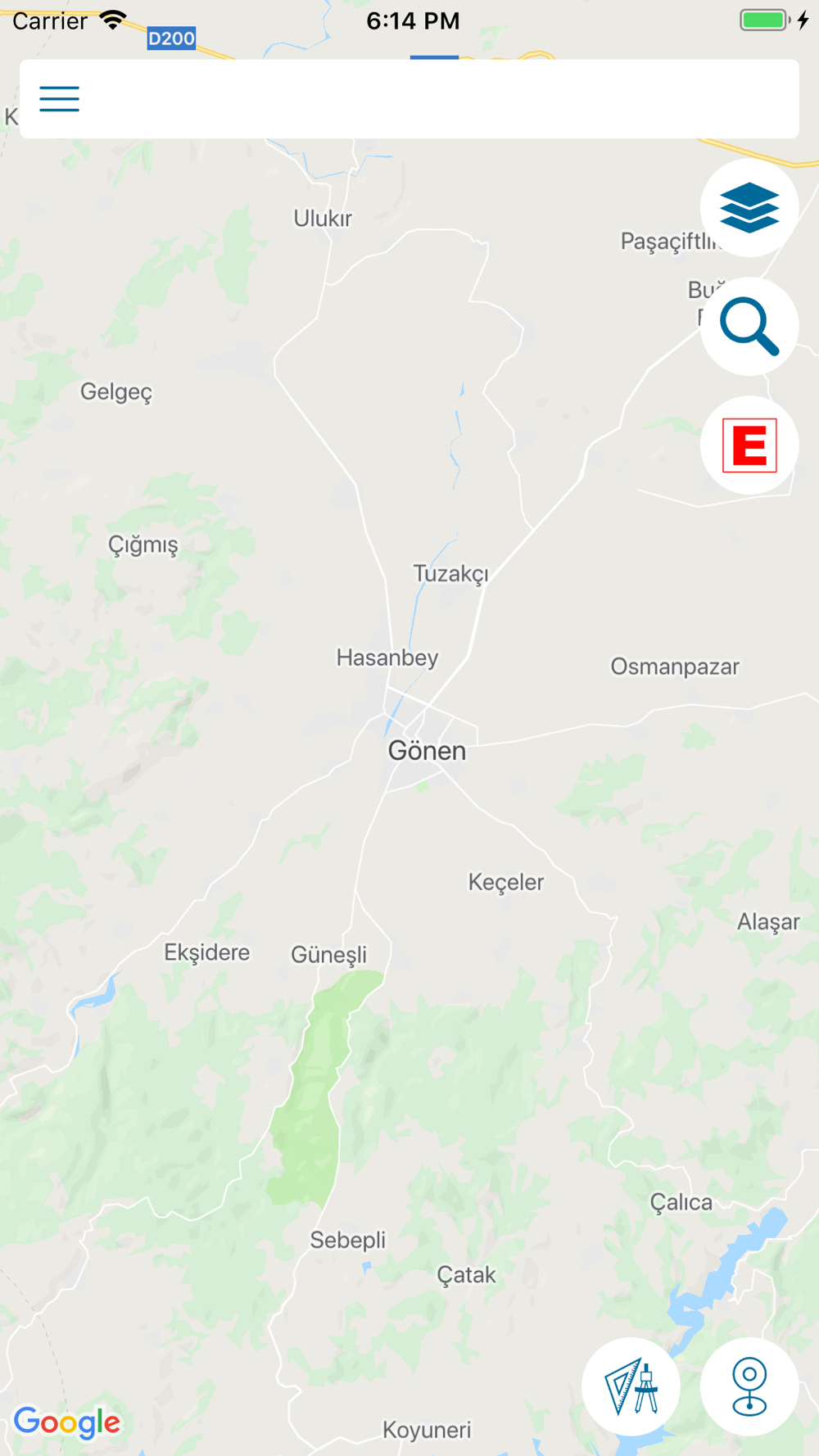819x1456 pixels.
Task: Tap the Ulukır village label
Action: (x=323, y=219)
